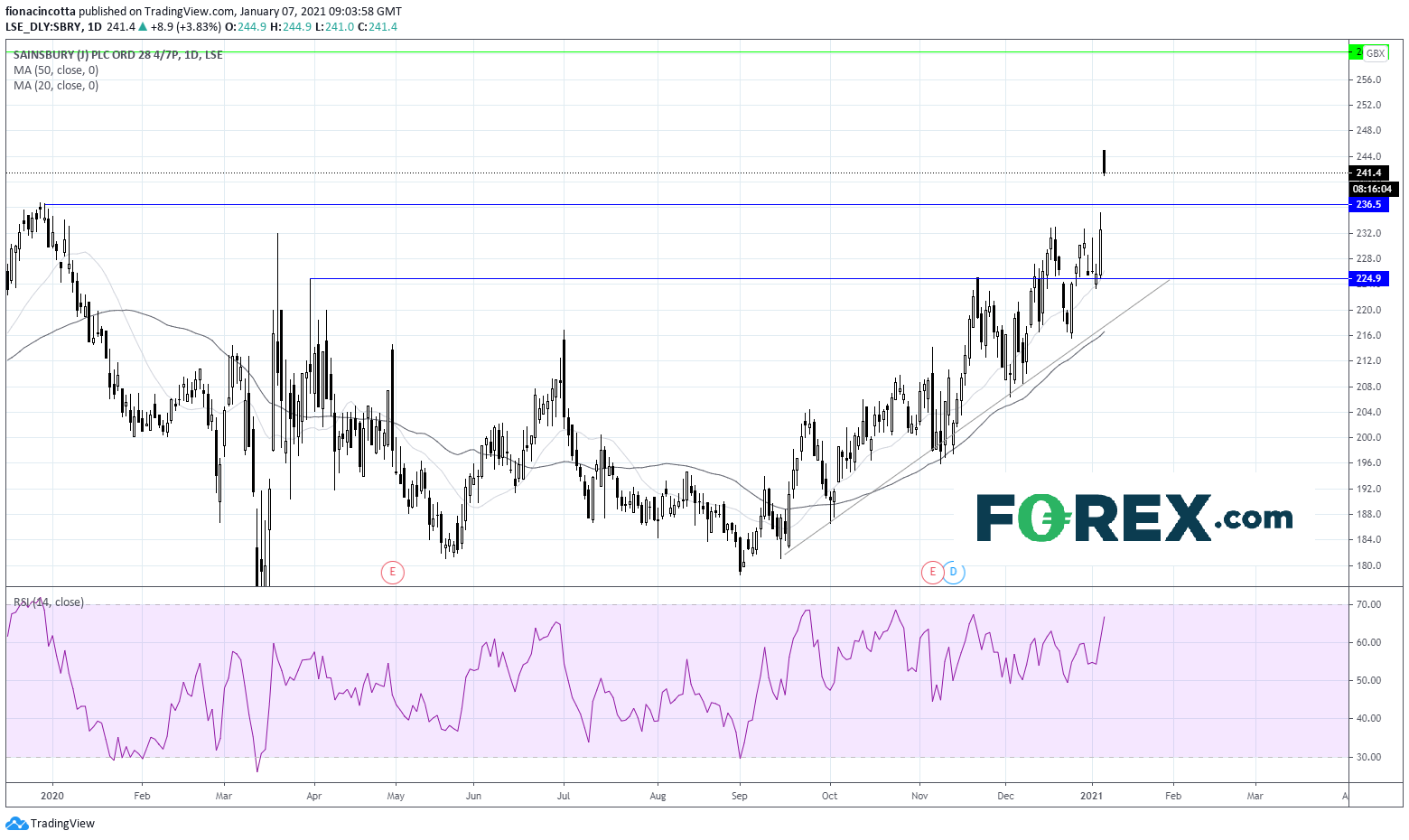Open the TradingView.com link in header
Viewport: 1409px width, 840px height.
189,12
